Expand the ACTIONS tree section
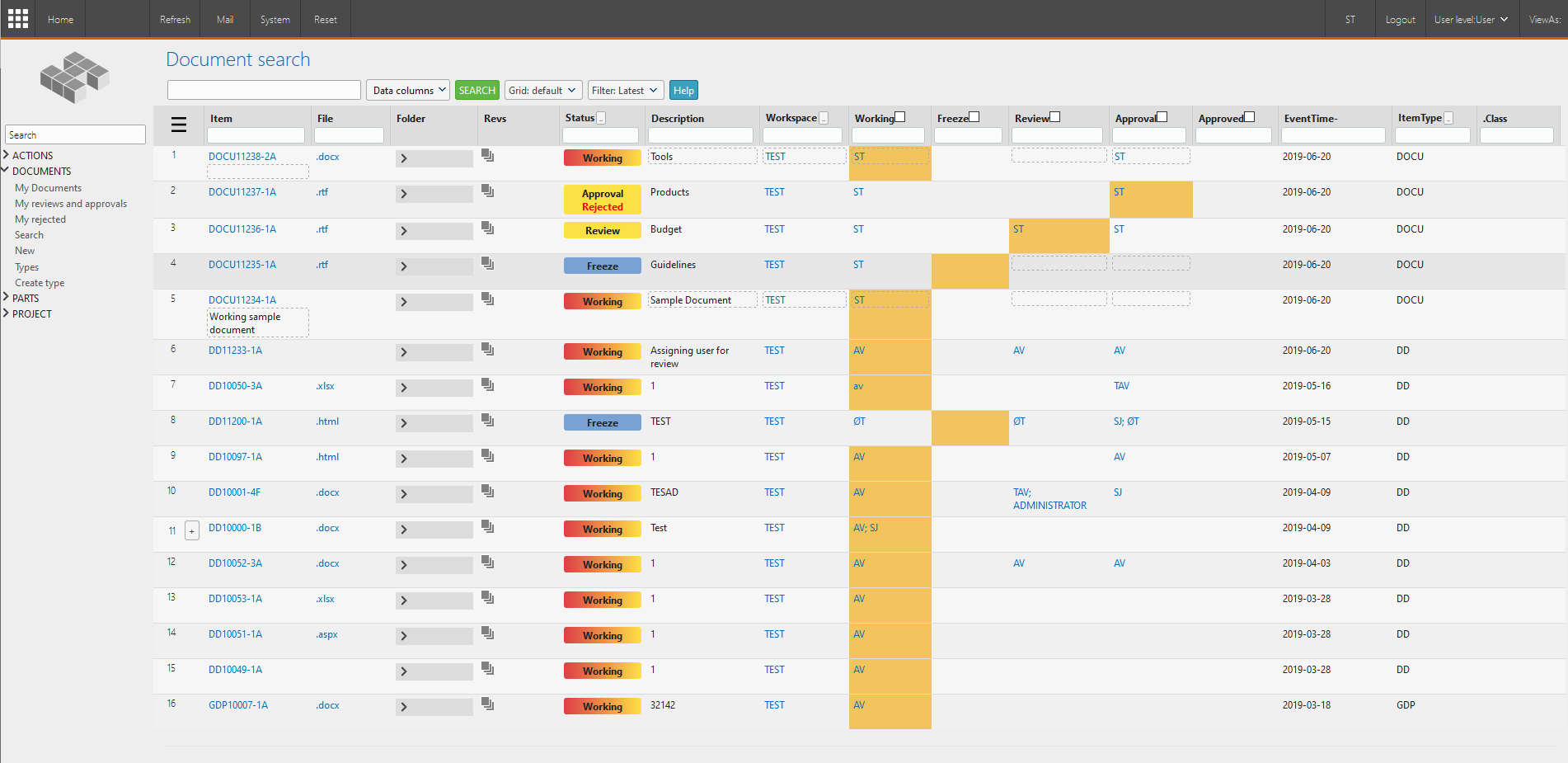Viewport: 1568px width, 763px height. (7, 155)
